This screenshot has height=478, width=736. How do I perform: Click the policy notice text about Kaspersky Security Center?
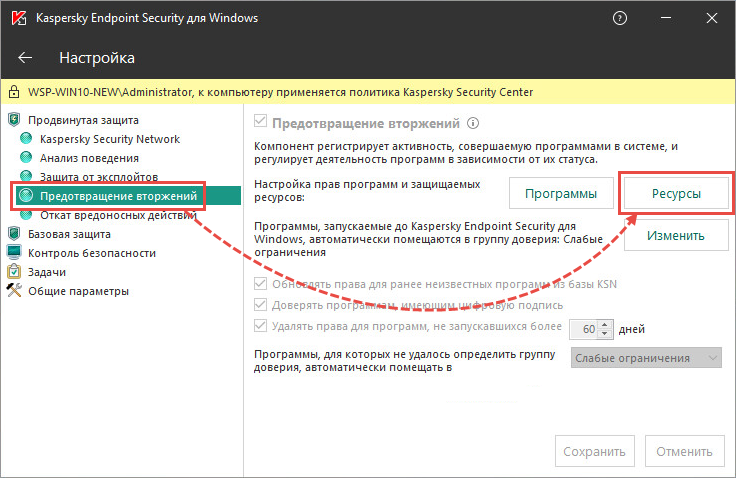(280, 92)
